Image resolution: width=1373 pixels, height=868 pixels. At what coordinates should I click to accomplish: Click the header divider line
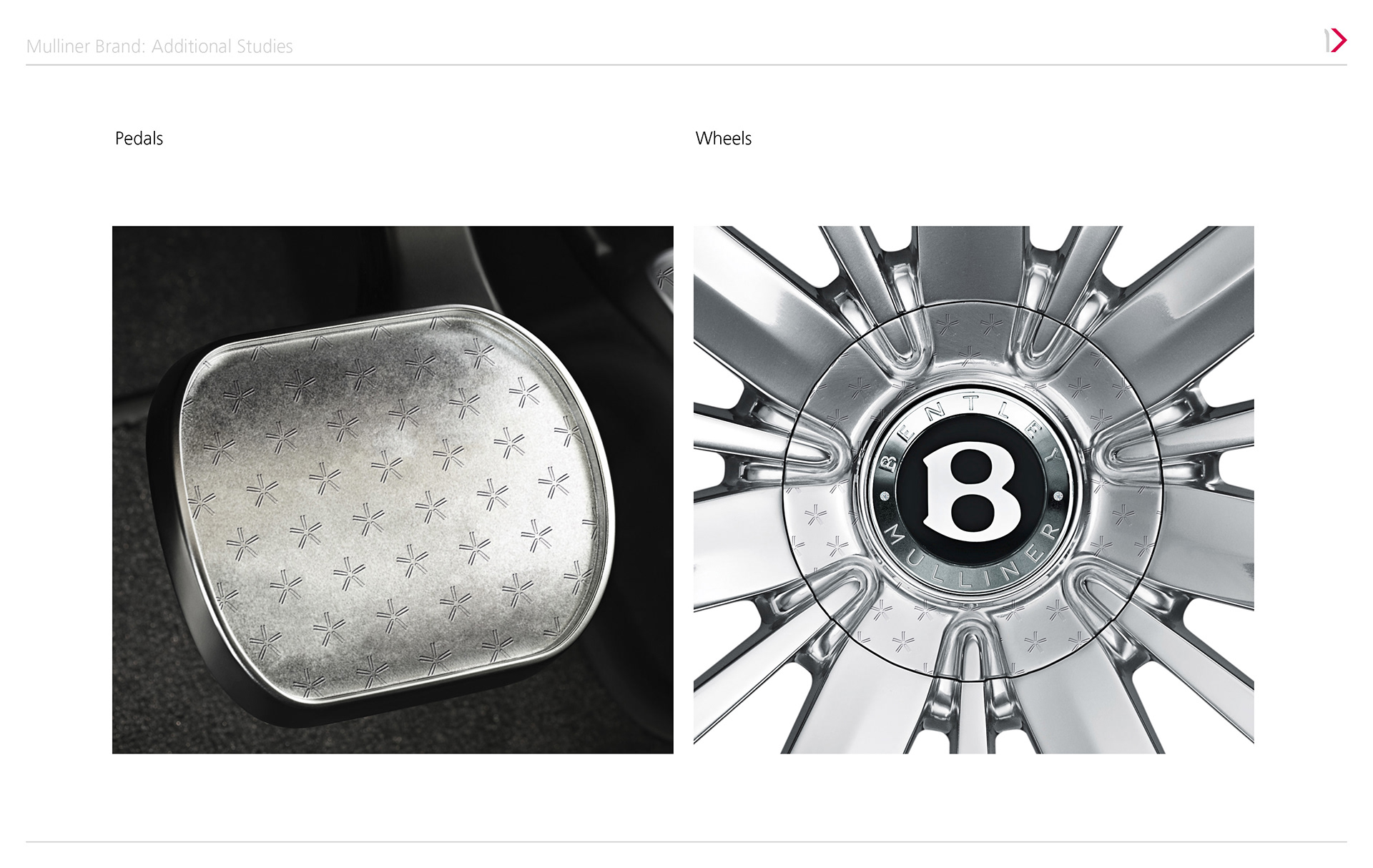click(x=686, y=65)
